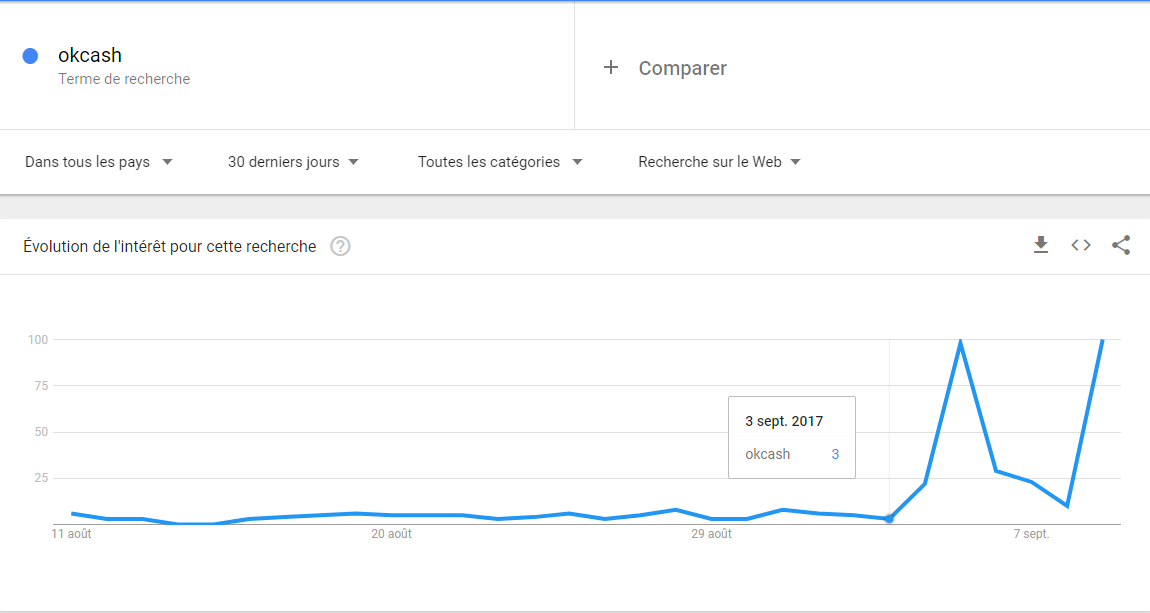
Task: Click the first peak at value 100
Action: pos(960,340)
